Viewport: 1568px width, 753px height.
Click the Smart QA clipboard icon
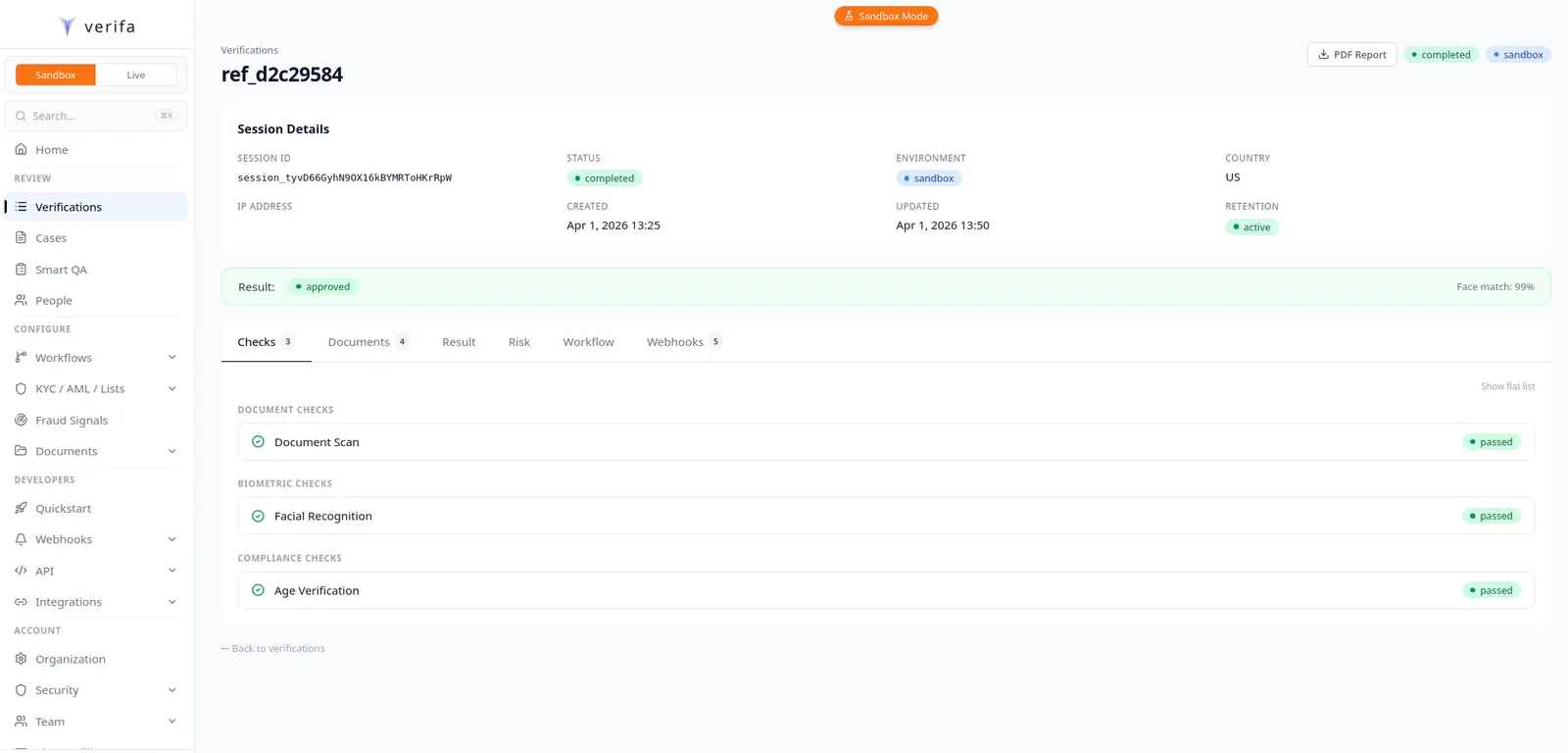[x=21, y=269]
